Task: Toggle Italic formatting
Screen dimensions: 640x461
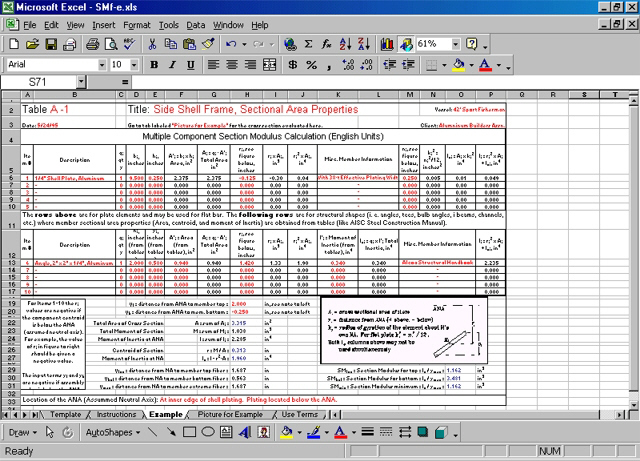Action: pyautogui.click(x=172, y=65)
